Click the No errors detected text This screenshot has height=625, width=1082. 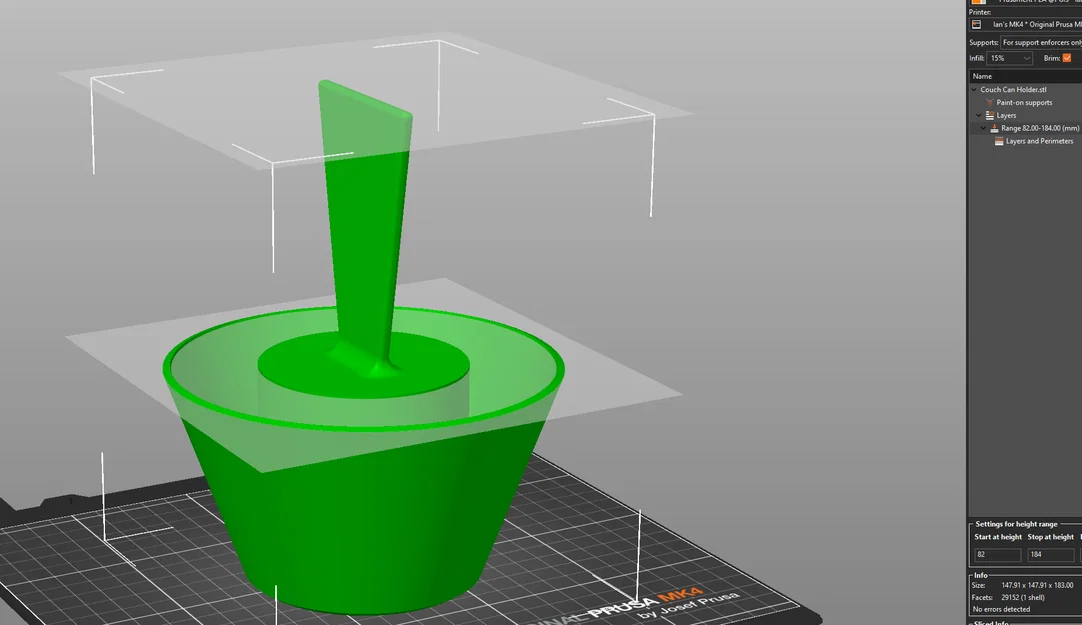tap(1001, 609)
